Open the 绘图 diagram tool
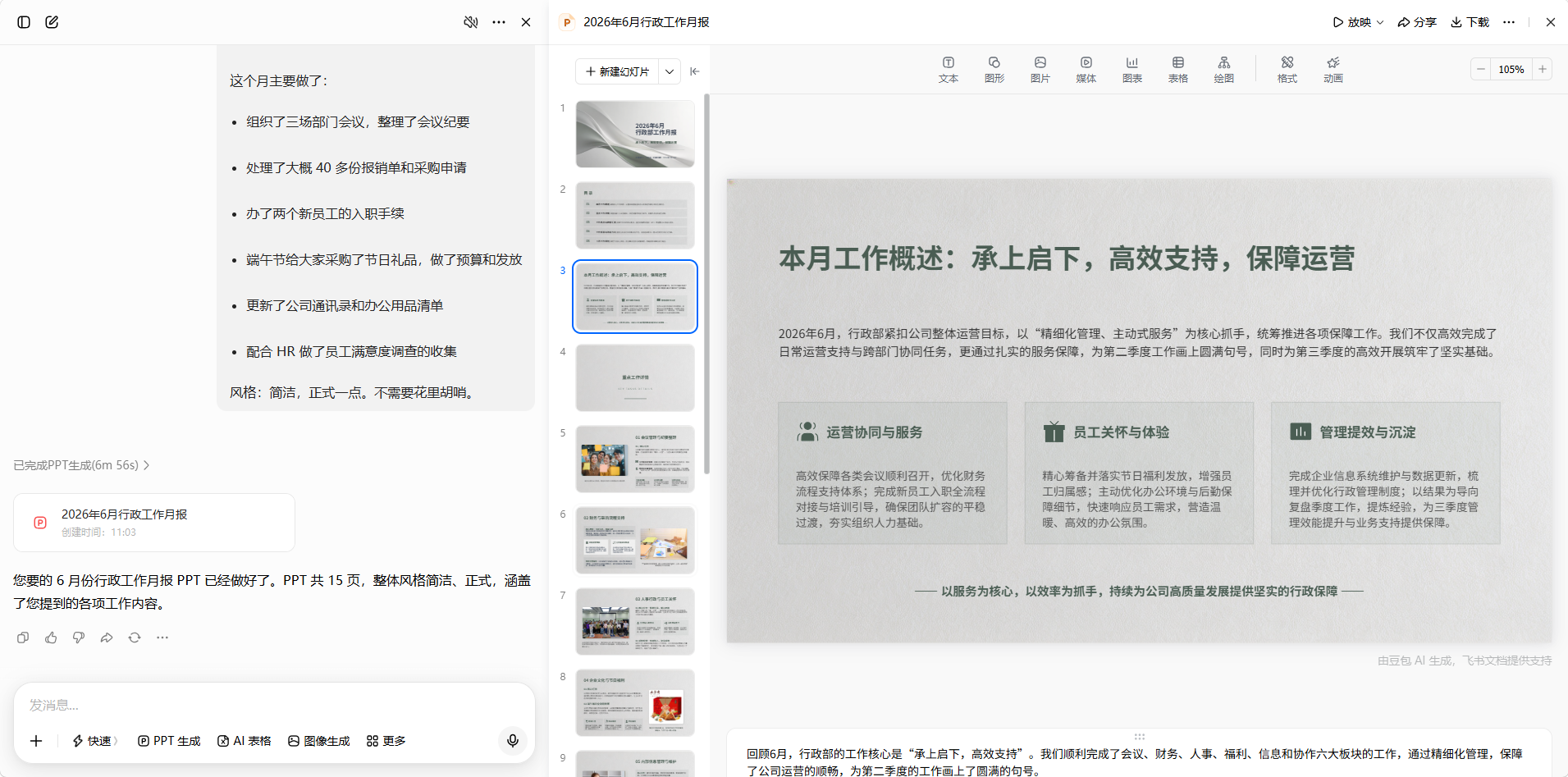 click(x=1224, y=70)
